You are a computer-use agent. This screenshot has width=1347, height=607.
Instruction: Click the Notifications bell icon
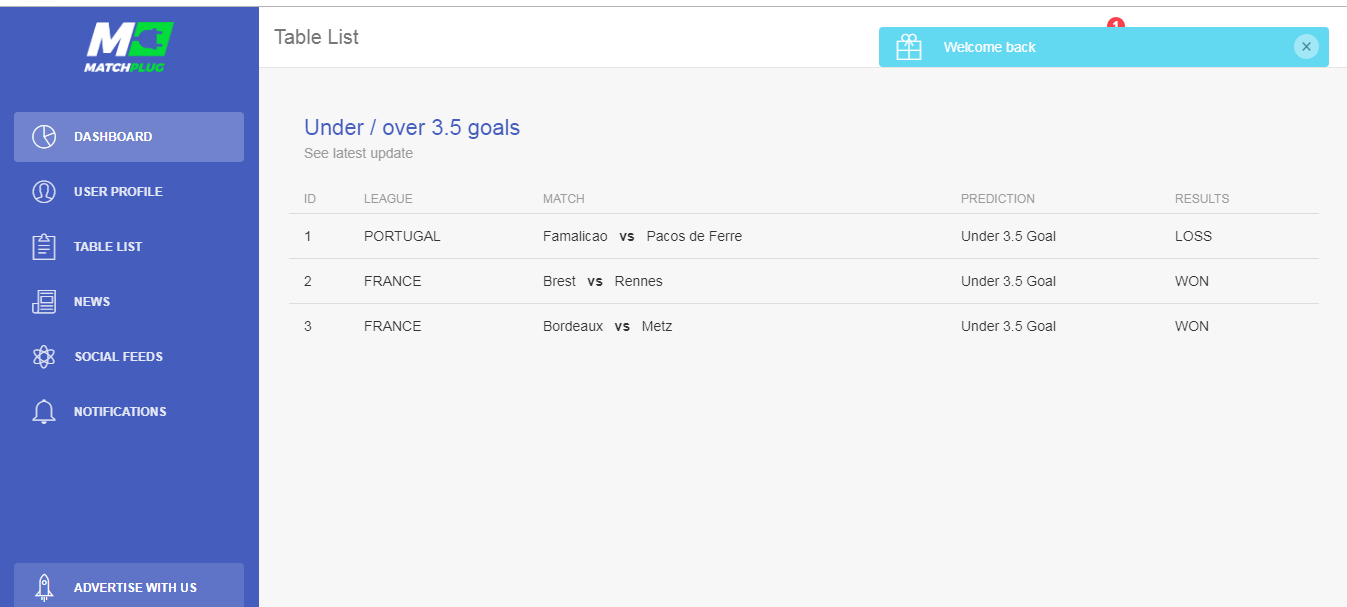click(44, 412)
